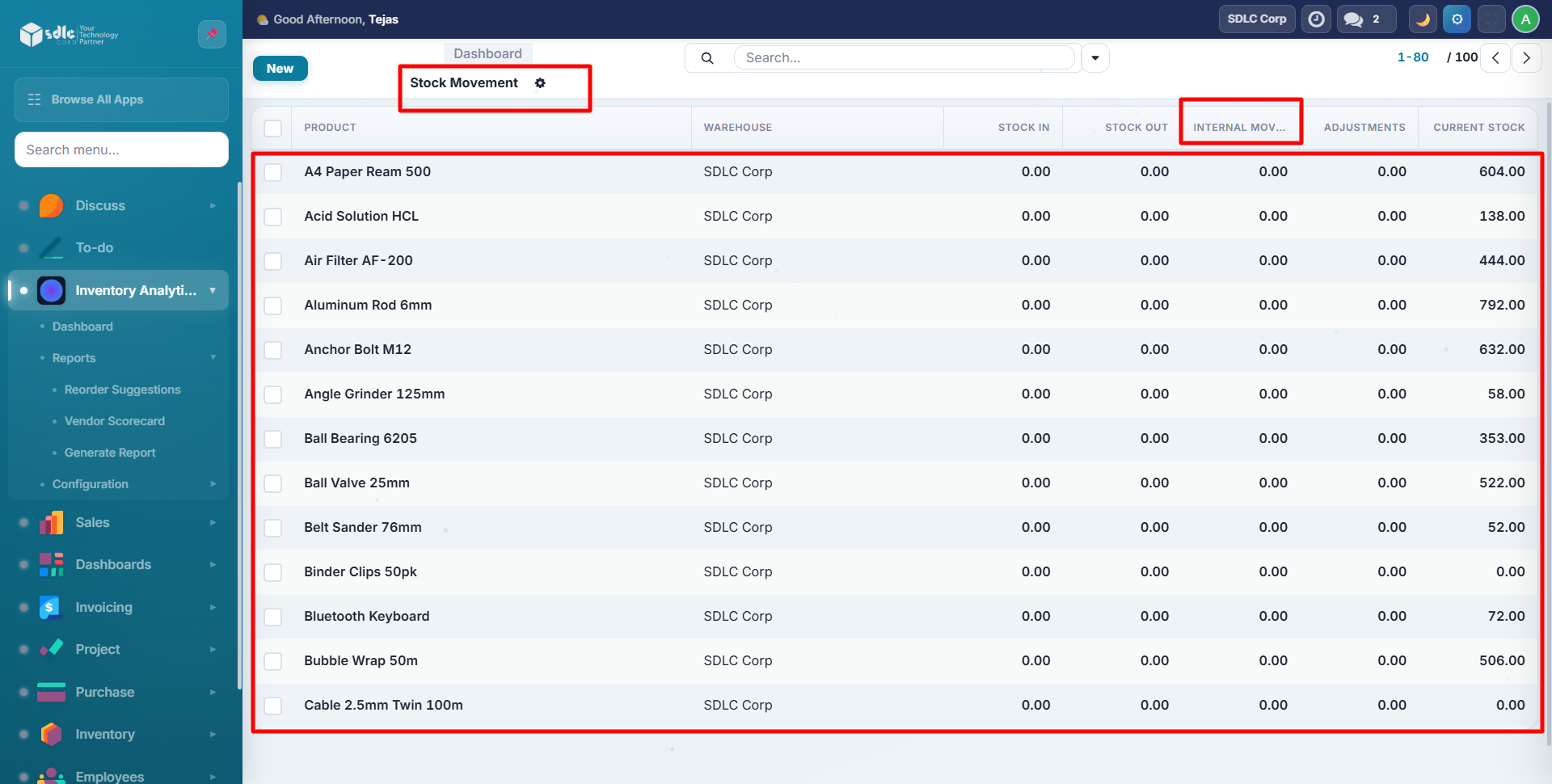Click the pin icon in the sidebar header
1552x784 pixels.
click(212, 34)
